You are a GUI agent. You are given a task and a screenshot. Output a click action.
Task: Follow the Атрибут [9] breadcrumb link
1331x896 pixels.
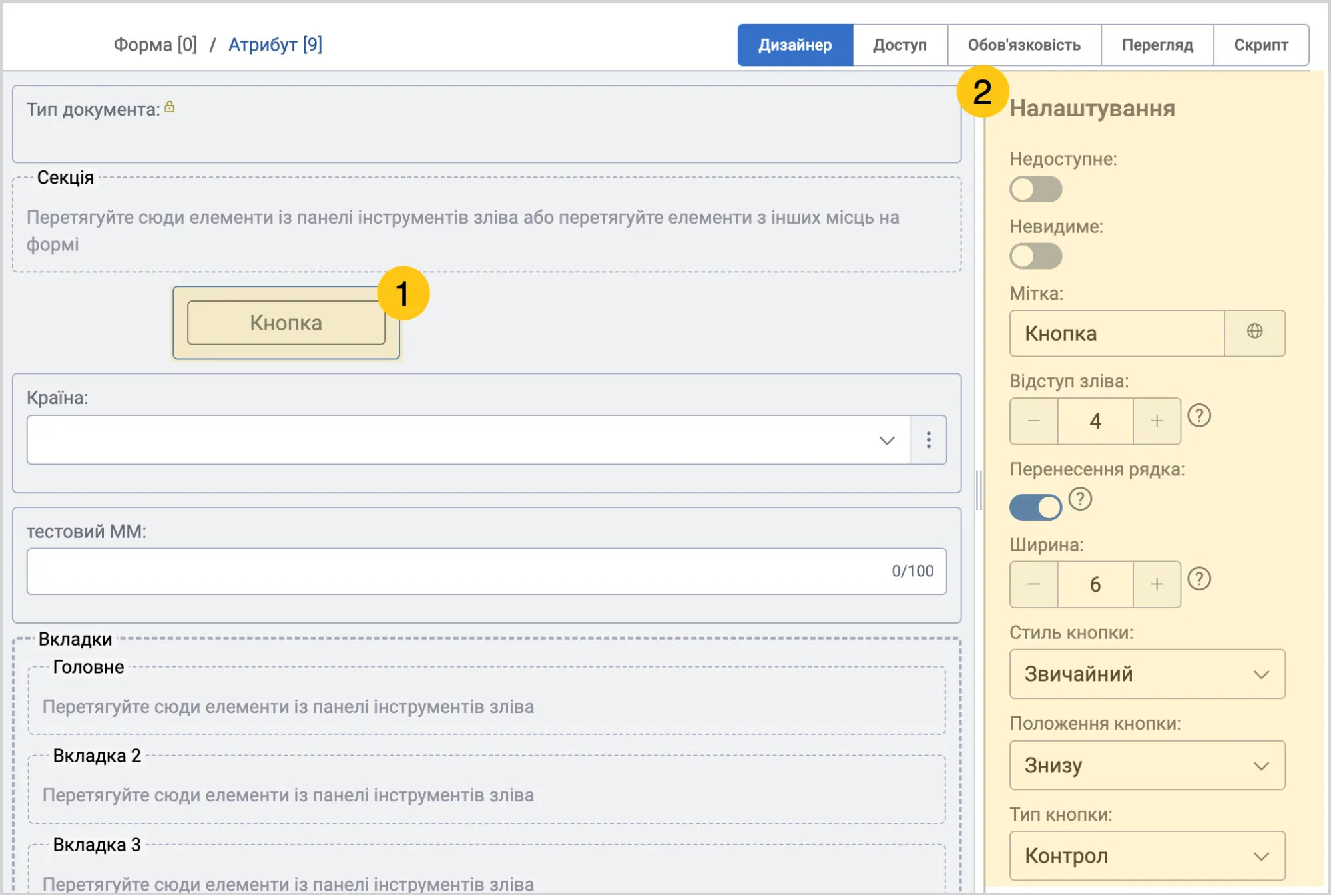point(275,45)
